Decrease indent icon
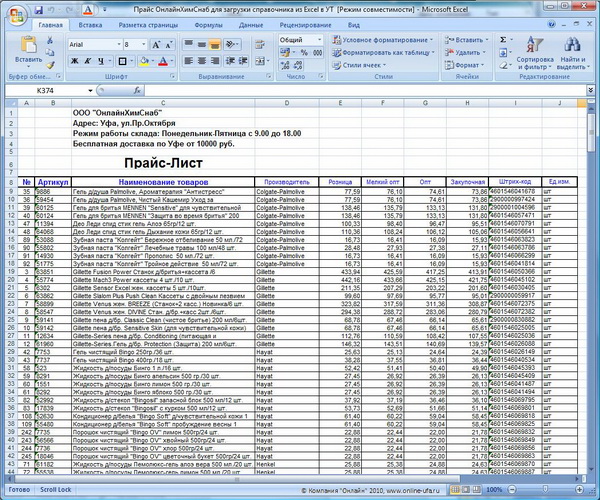This screenshot has width=600, height=500. [x=230, y=61]
